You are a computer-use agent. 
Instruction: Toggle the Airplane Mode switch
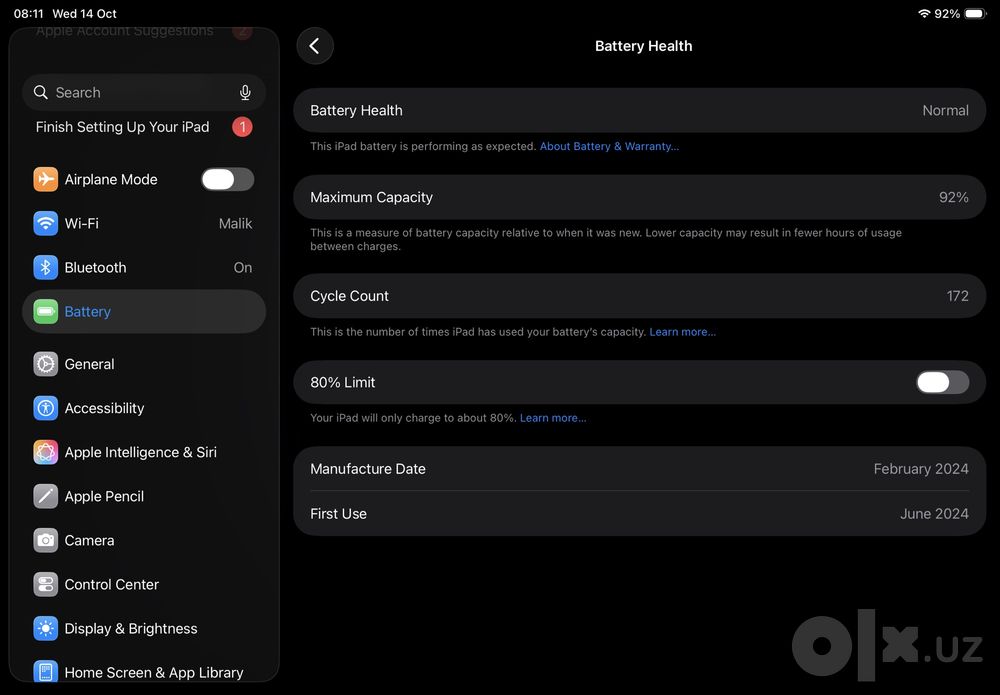pyautogui.click(x=228, y=179)
